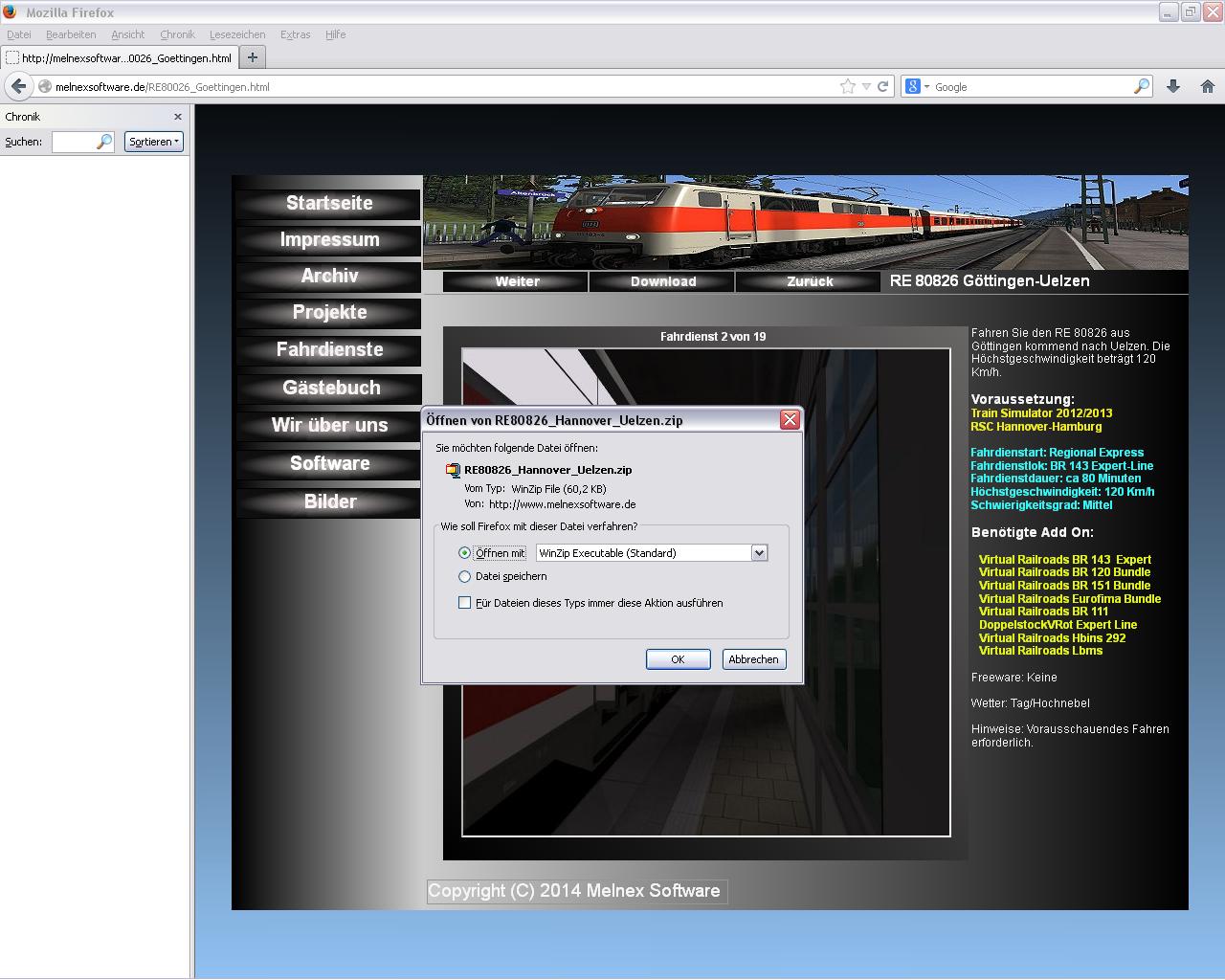
Task: Open the Bilder page link
Action: [328, 501]
